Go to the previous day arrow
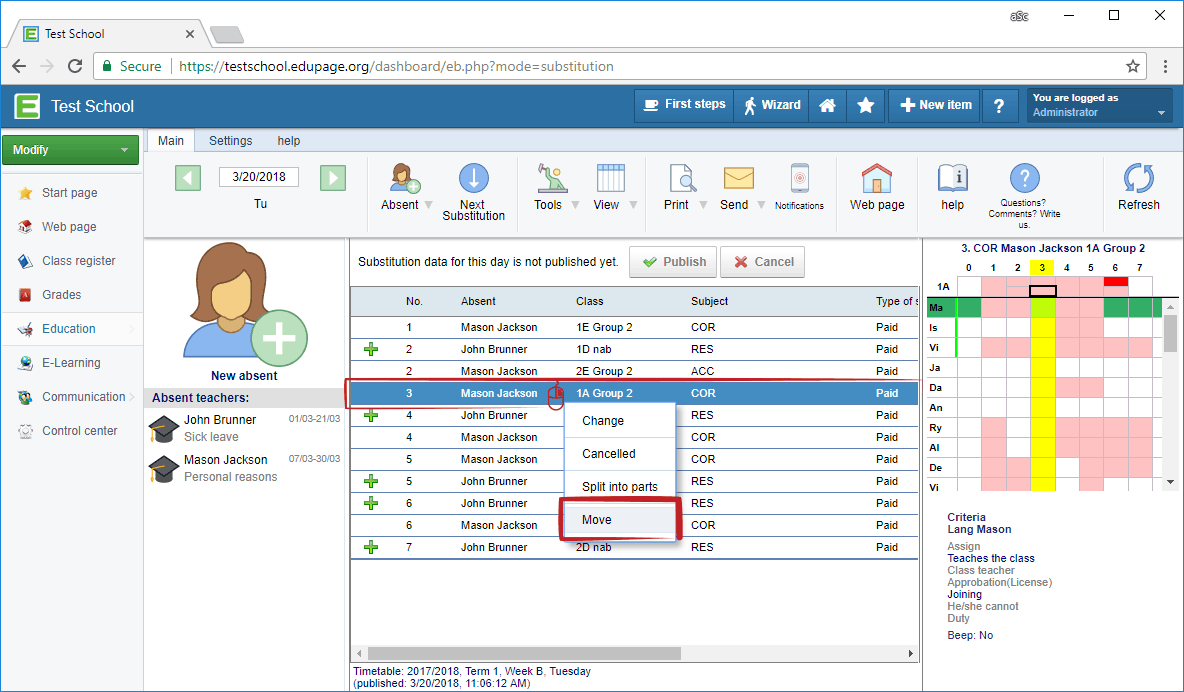The width and height of the screenshot is (1184, 692). pos(188,177)
